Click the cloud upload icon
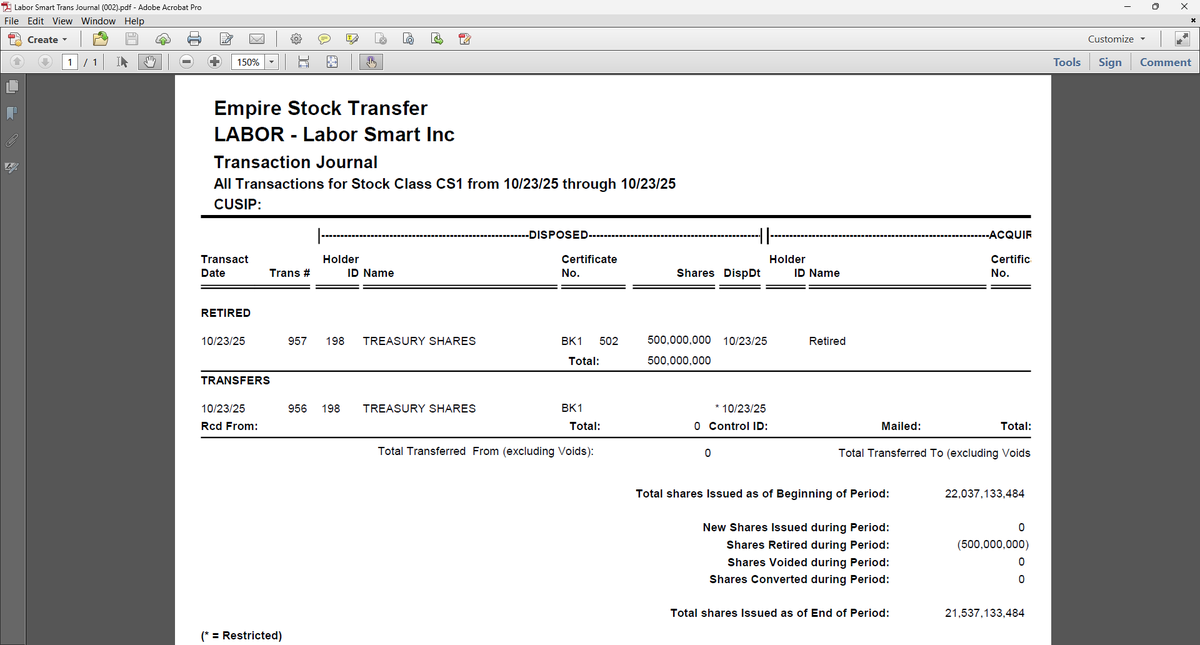Screen dimensions: 1200x645 [163, 39]
